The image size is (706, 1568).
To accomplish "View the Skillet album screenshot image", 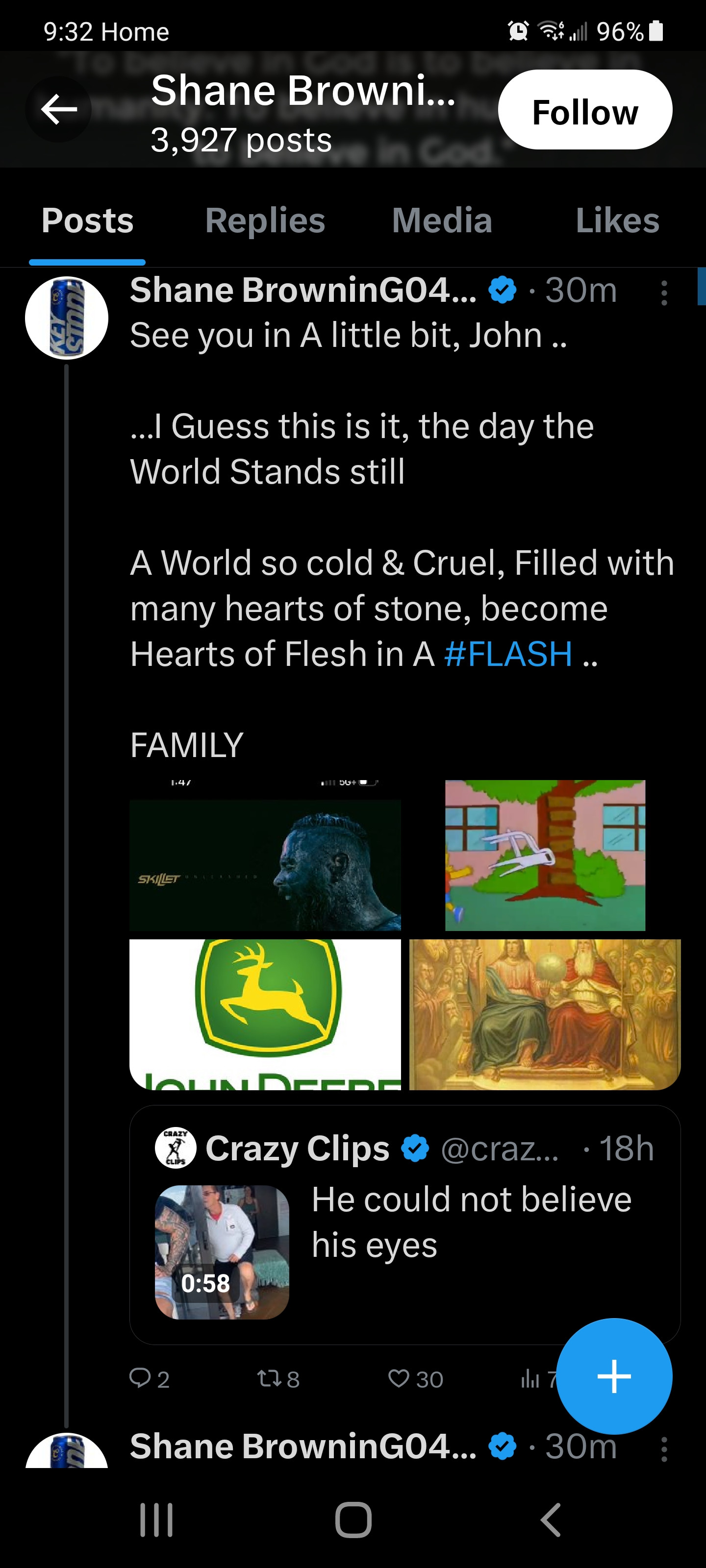I will pyautogui.click(x=265, y=856).
